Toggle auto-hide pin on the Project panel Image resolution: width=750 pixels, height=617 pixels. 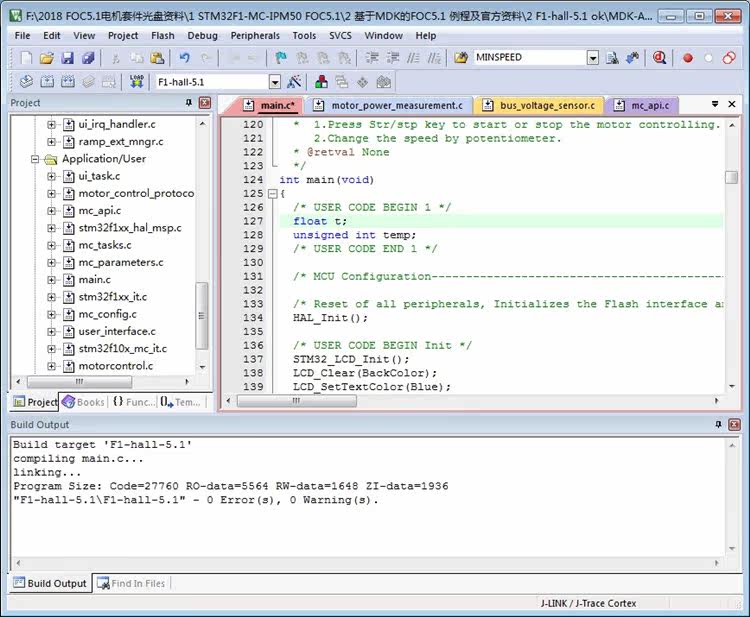189,102
